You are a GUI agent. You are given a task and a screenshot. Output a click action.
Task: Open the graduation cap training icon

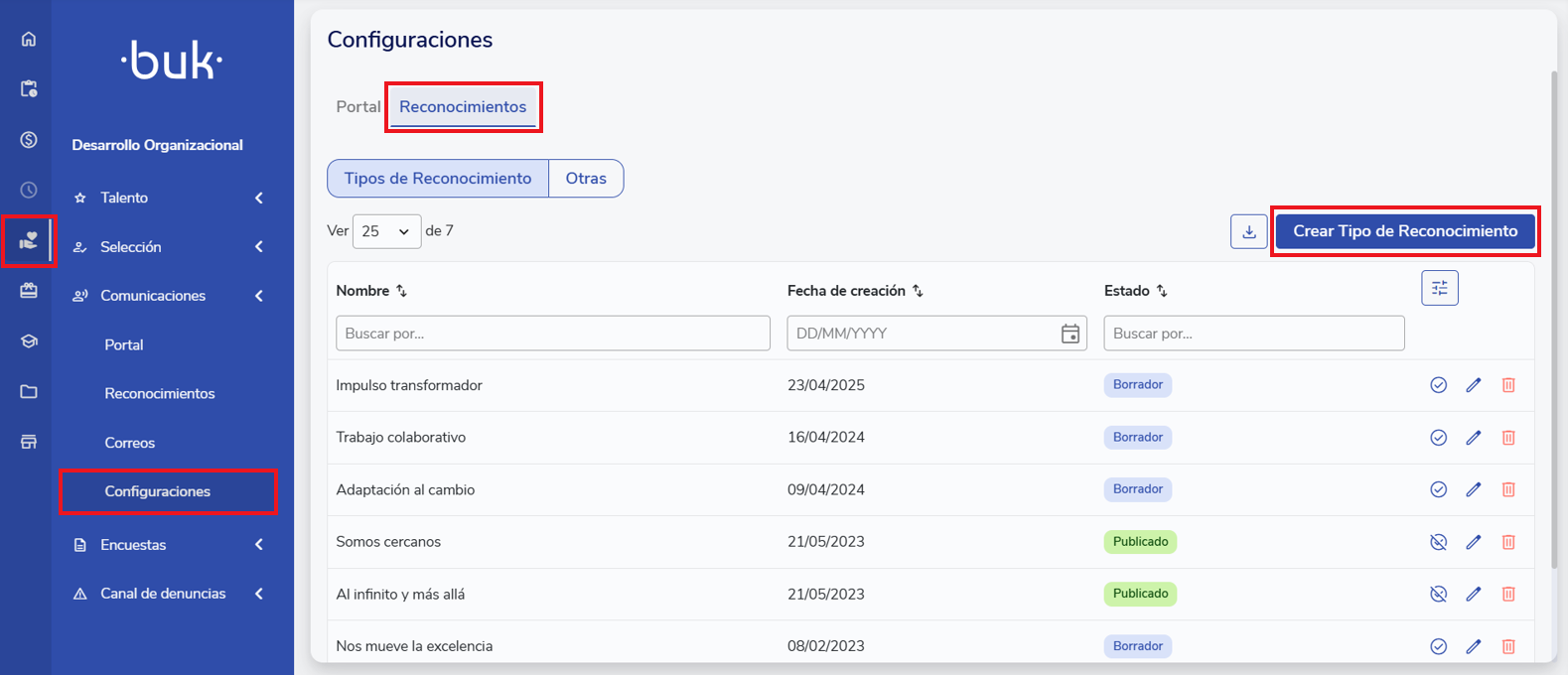coord(29,341)
